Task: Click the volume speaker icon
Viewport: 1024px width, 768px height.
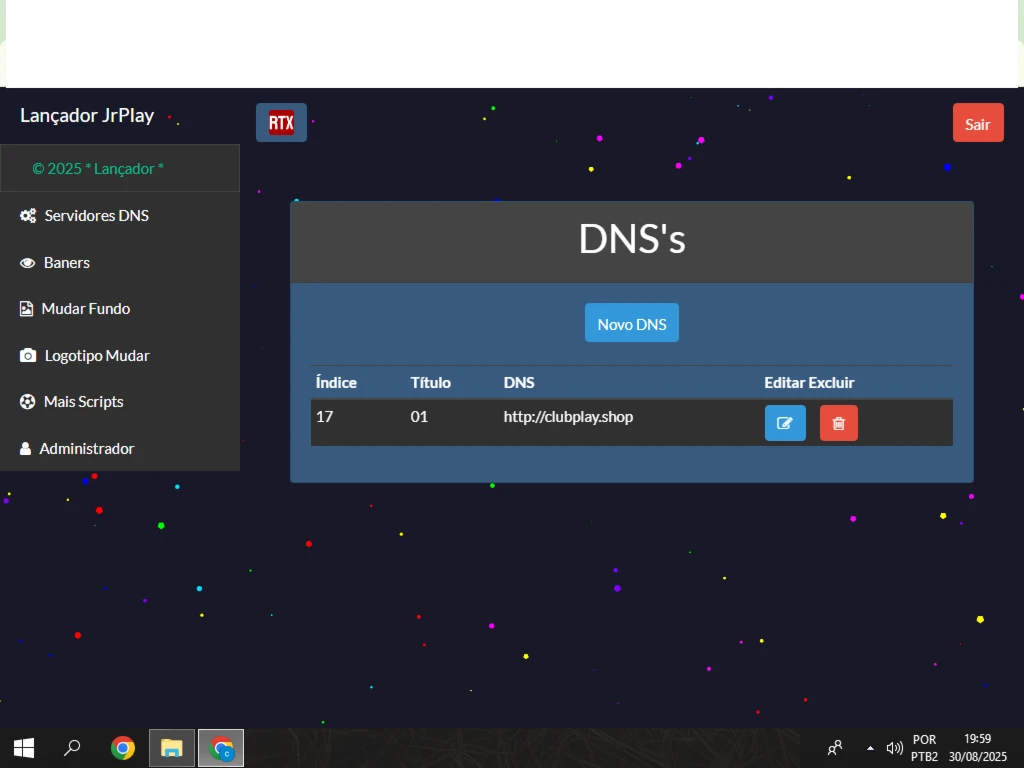Action: [894, 748]
